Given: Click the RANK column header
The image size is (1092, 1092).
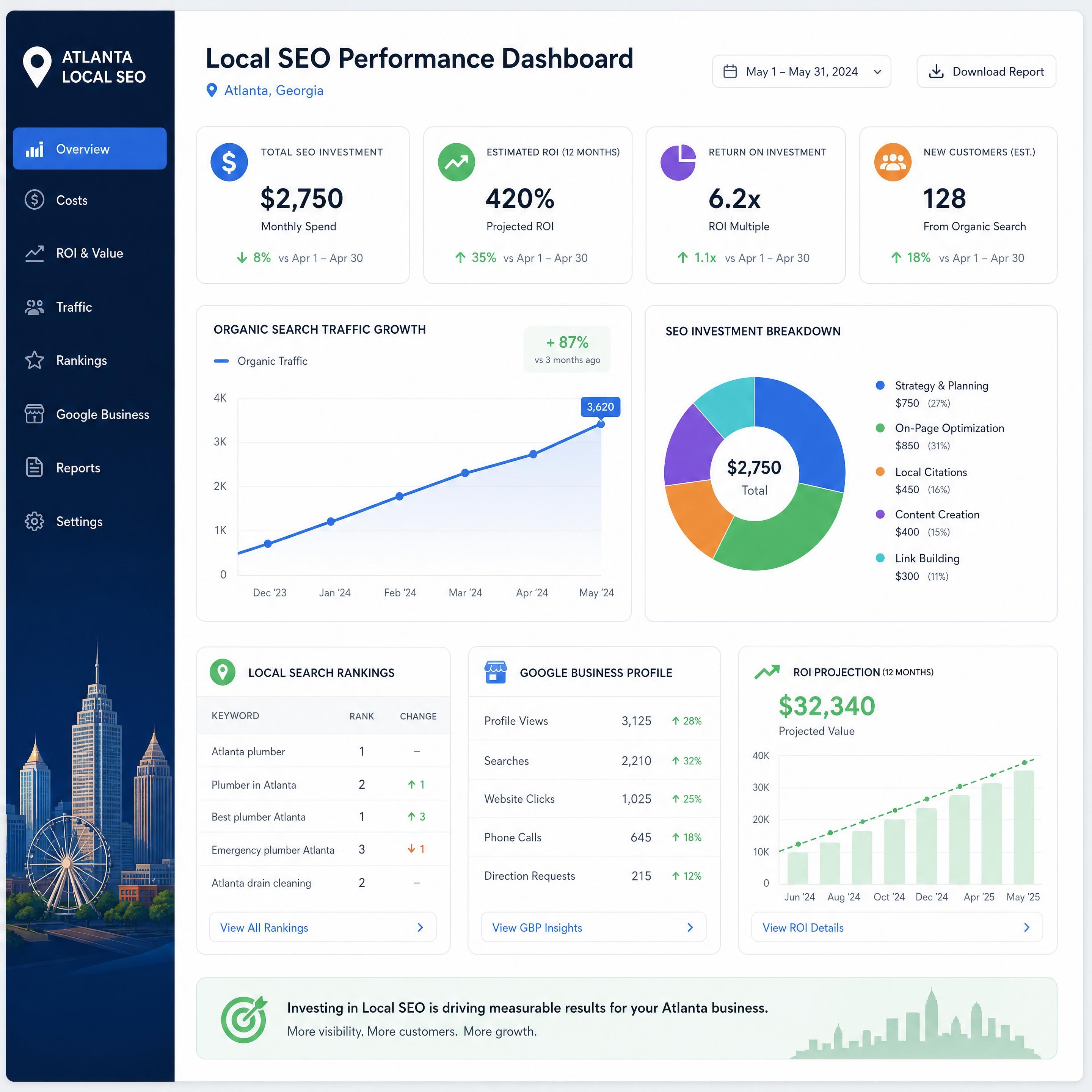Looking at the screenshot, I should [362, 716].
